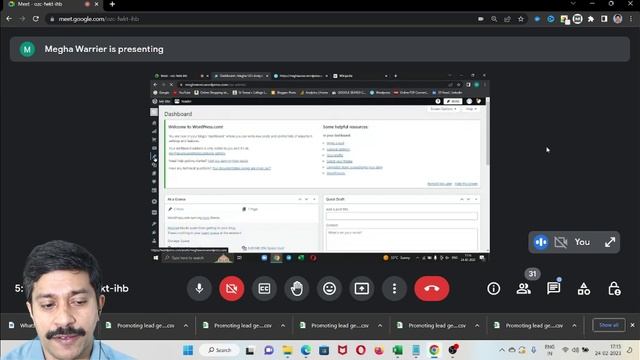
Task: Open the emoji reactions button
Action: pos(329,289)
